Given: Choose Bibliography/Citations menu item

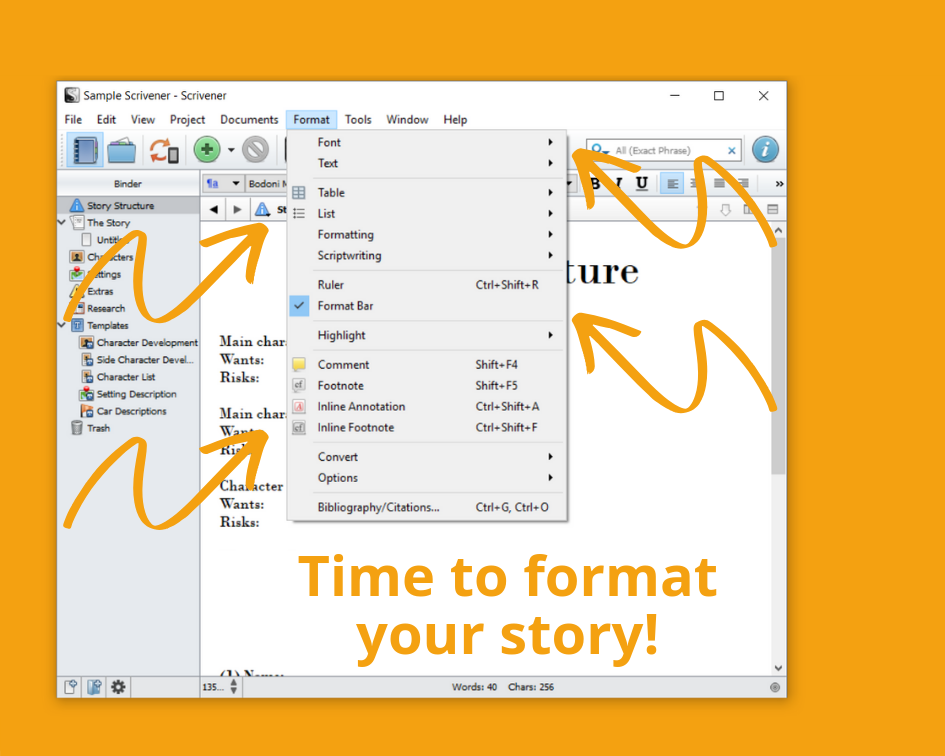Looking at the screenshot, I should point(427,508).
